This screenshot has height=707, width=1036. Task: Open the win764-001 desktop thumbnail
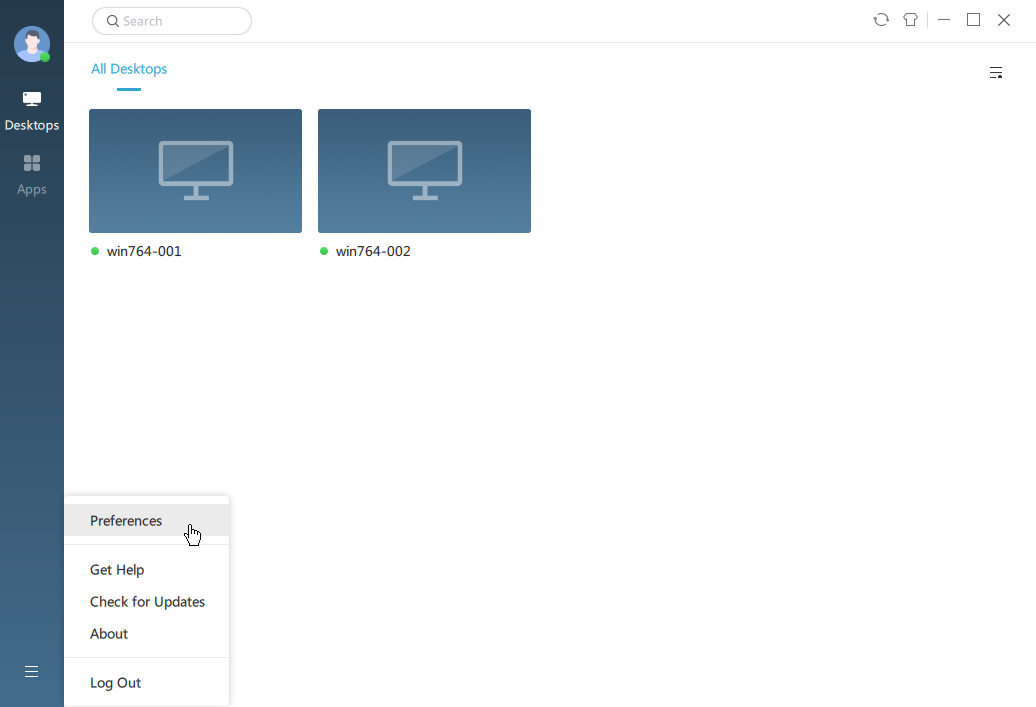196,170
